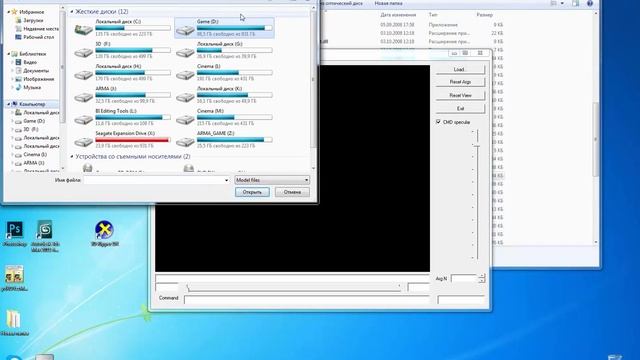Select the ARMA_GAME (Z:) drive
Screen dimensions: 640x360
click(x=224, y=140)
